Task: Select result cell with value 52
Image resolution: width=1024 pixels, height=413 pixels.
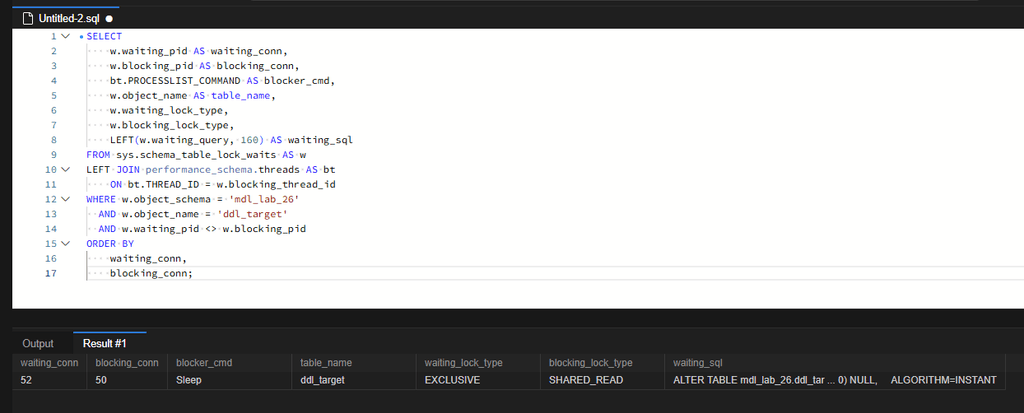Action: tap(50, 380)
